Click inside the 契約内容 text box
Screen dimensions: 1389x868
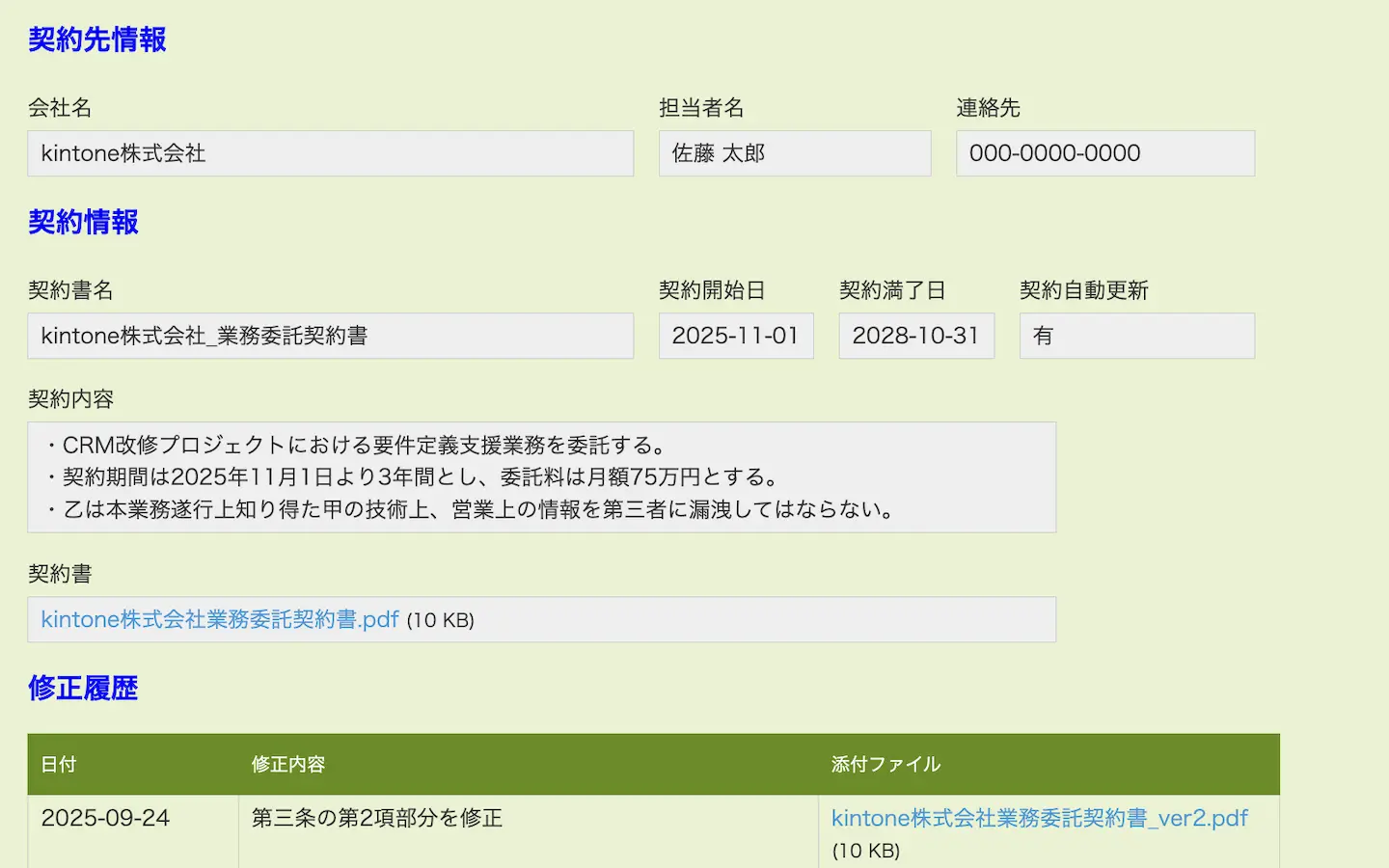tap(541, 477)
